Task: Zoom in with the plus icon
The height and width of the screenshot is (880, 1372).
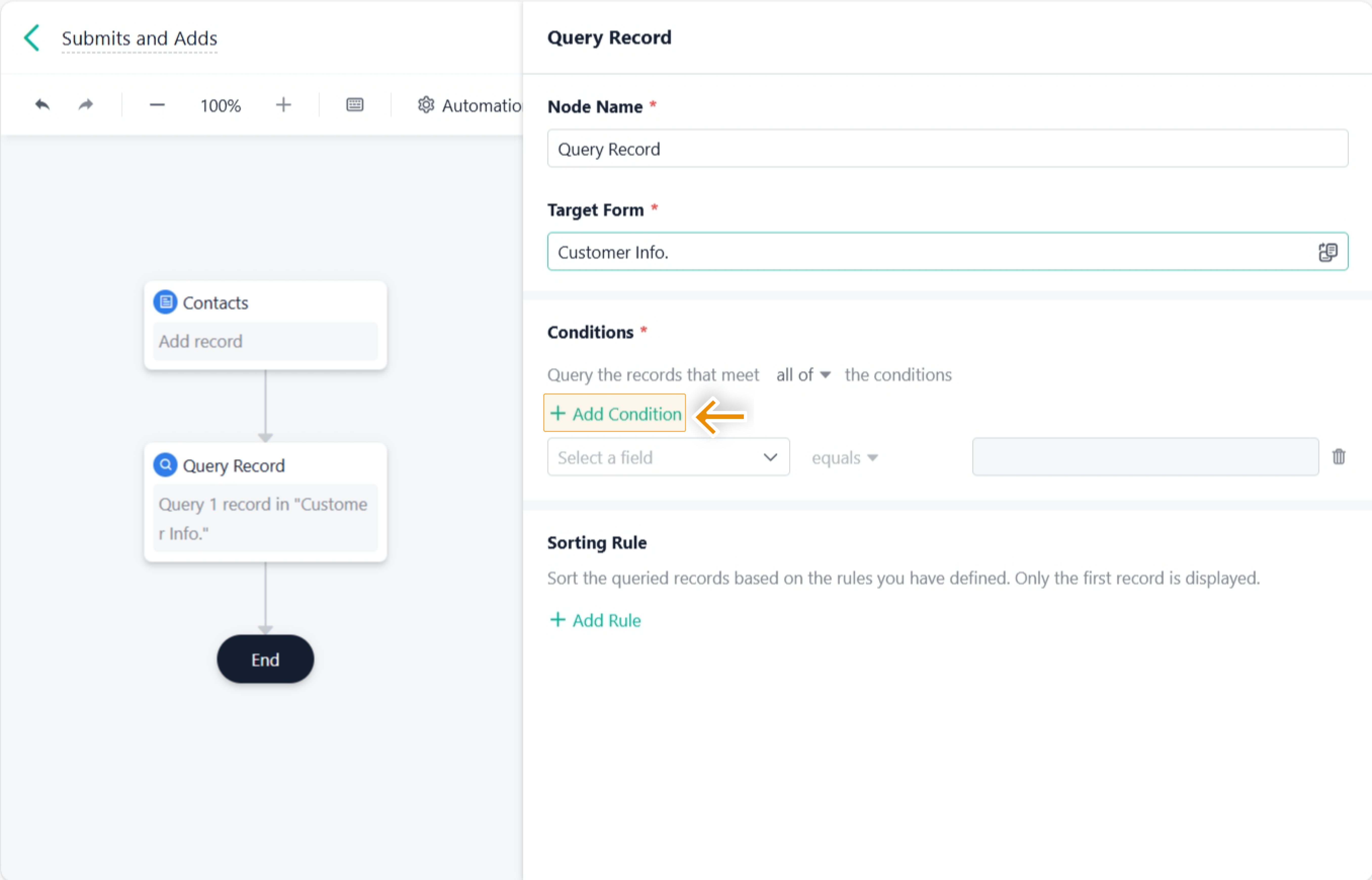Action: 283,105
